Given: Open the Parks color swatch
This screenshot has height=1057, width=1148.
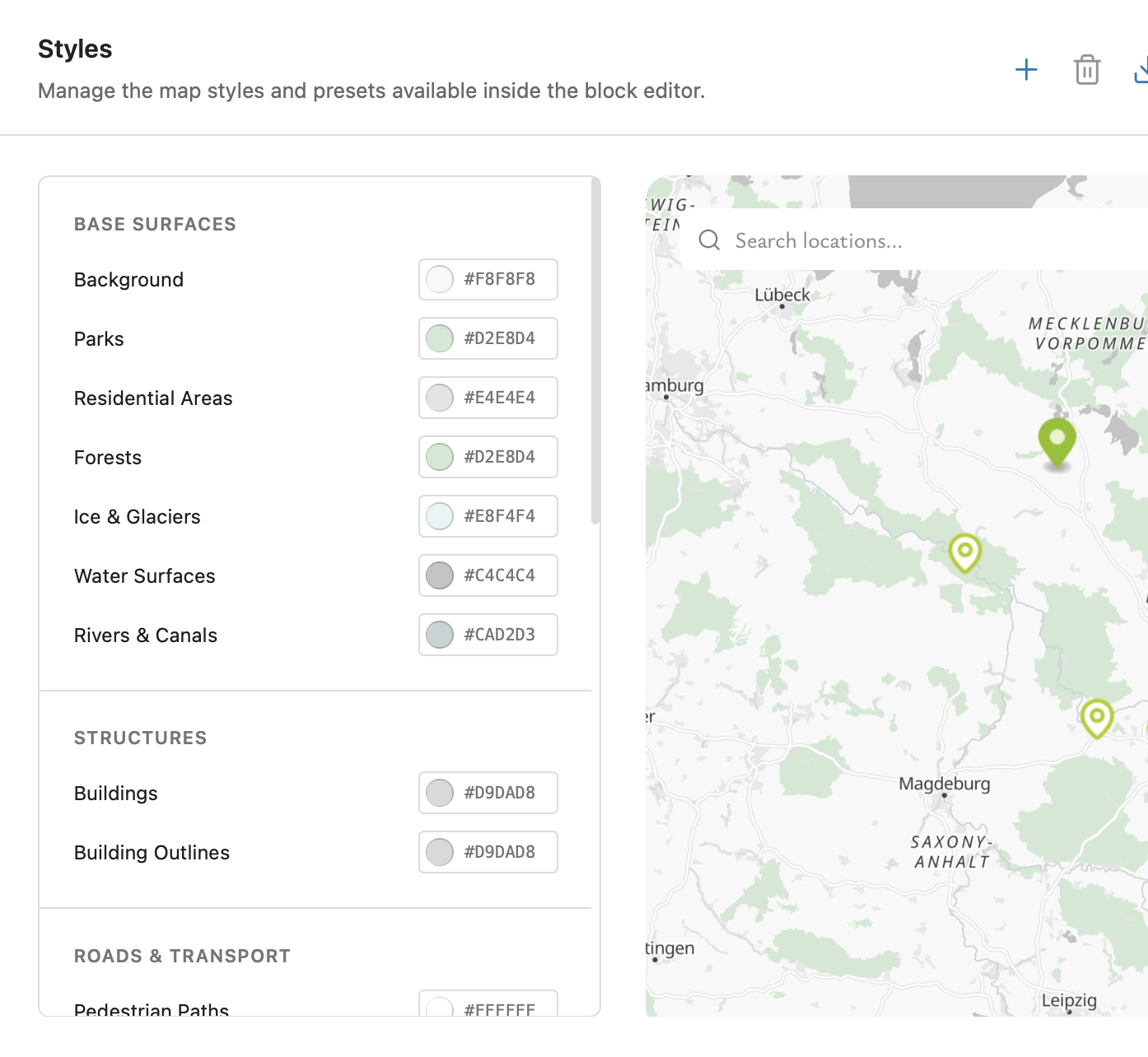Looking at the screenshot, I should tap(440, 339).
